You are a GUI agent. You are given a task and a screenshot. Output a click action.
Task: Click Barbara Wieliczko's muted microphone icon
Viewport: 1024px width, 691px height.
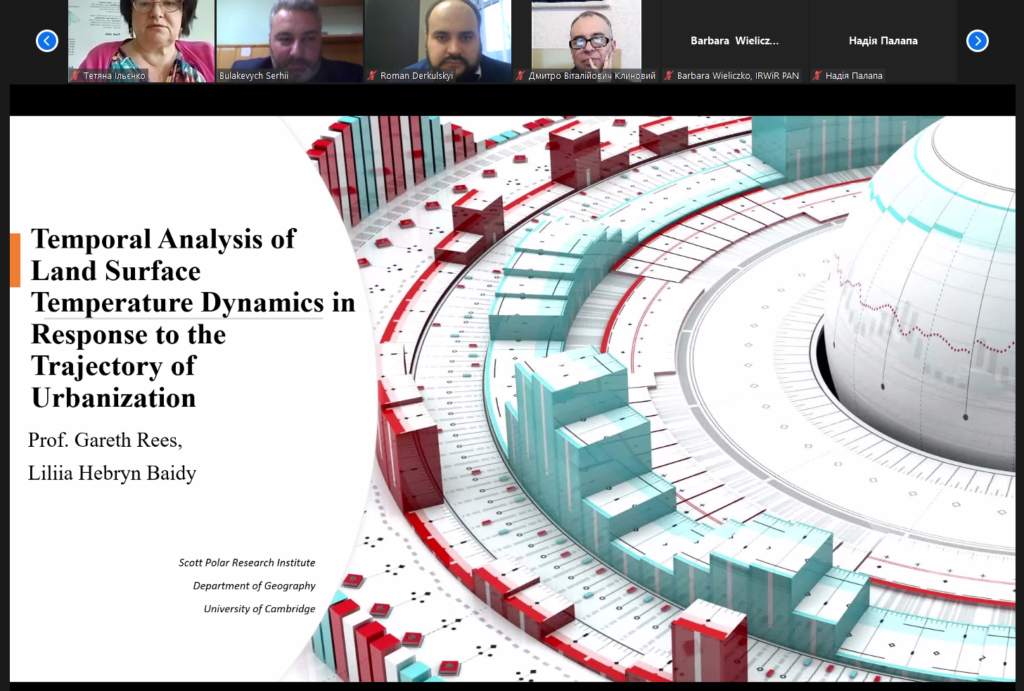click(x=670, y=75)
